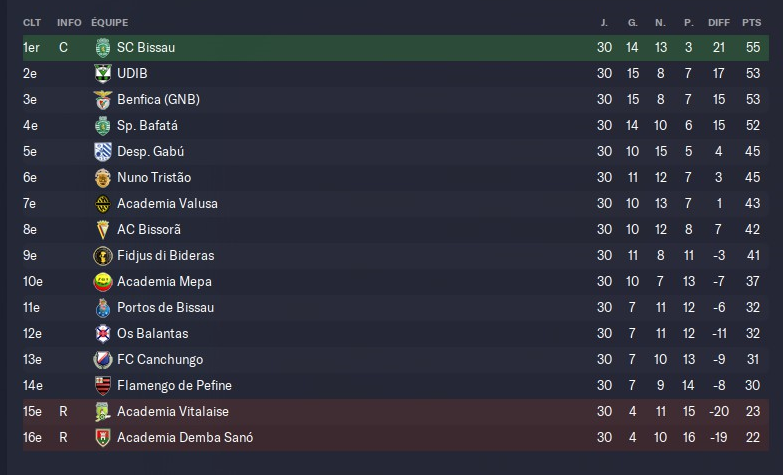Click the ÉQUIPE column header

[109, 22]
